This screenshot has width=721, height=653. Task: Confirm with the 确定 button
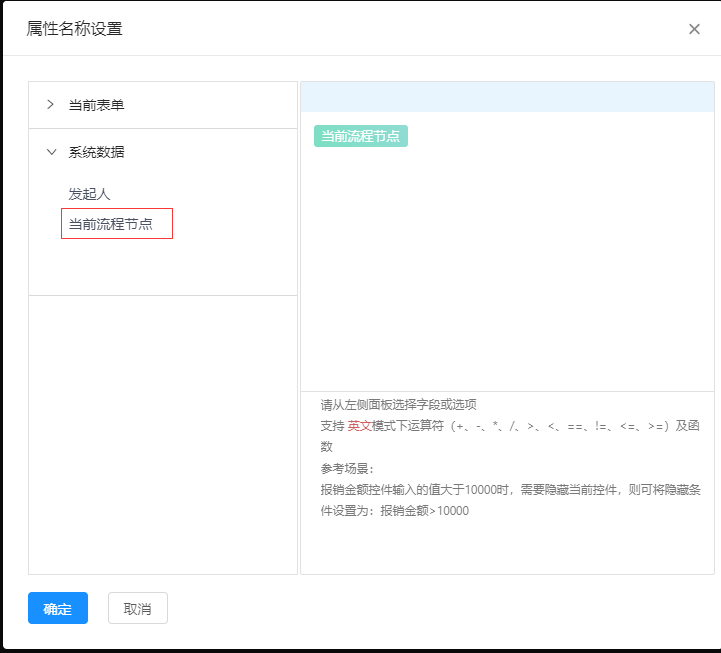click(x=58, y=608)
